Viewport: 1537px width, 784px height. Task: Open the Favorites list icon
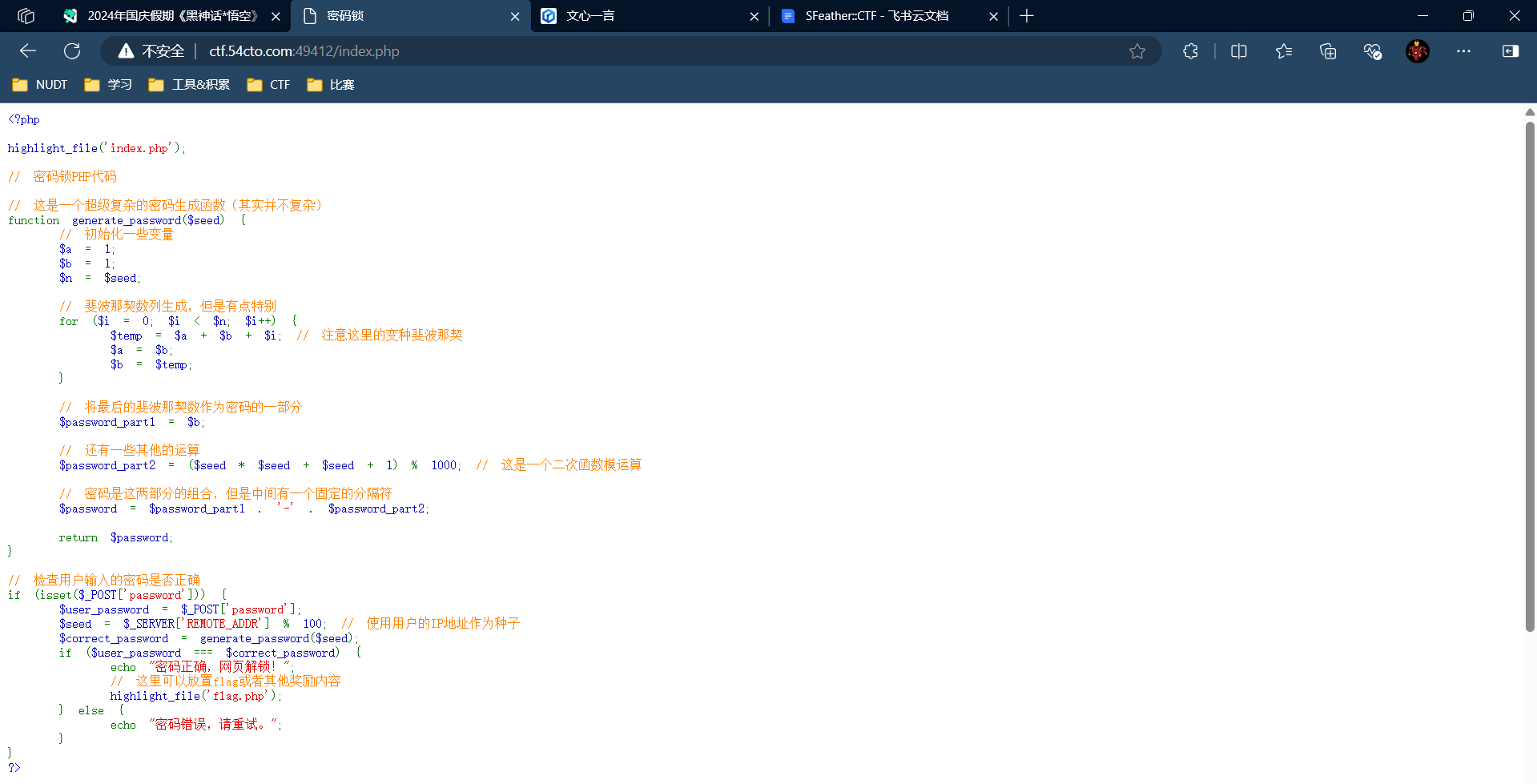click(x=1283, y=51)
